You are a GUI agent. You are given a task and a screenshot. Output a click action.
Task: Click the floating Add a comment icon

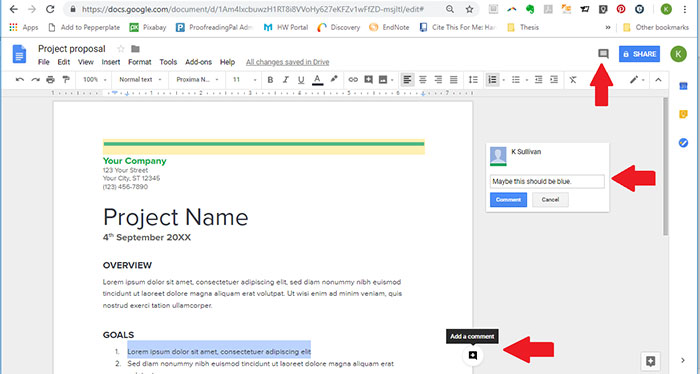click(473, 355)
